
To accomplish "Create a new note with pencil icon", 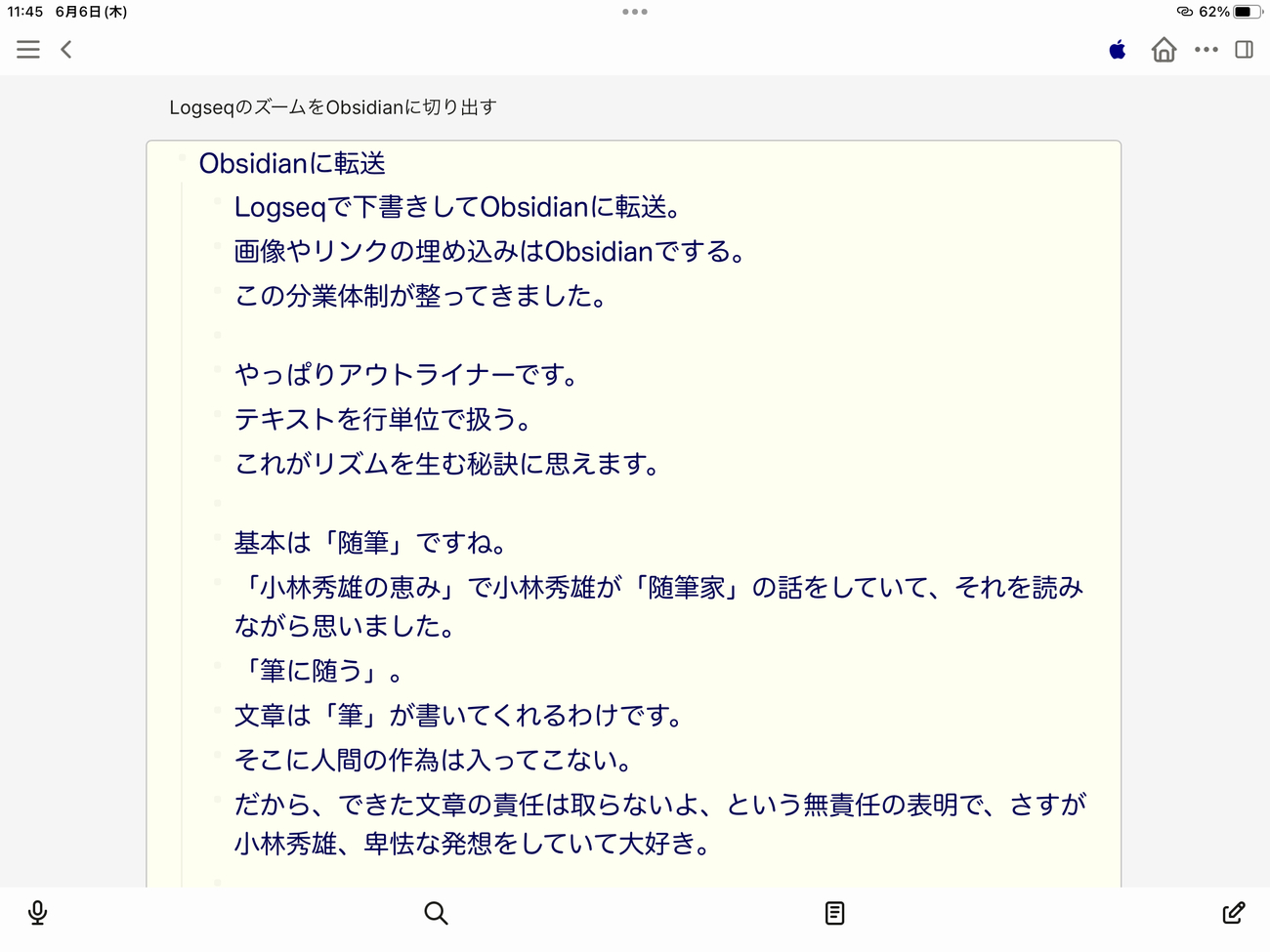I will [x=1234, y=913].
